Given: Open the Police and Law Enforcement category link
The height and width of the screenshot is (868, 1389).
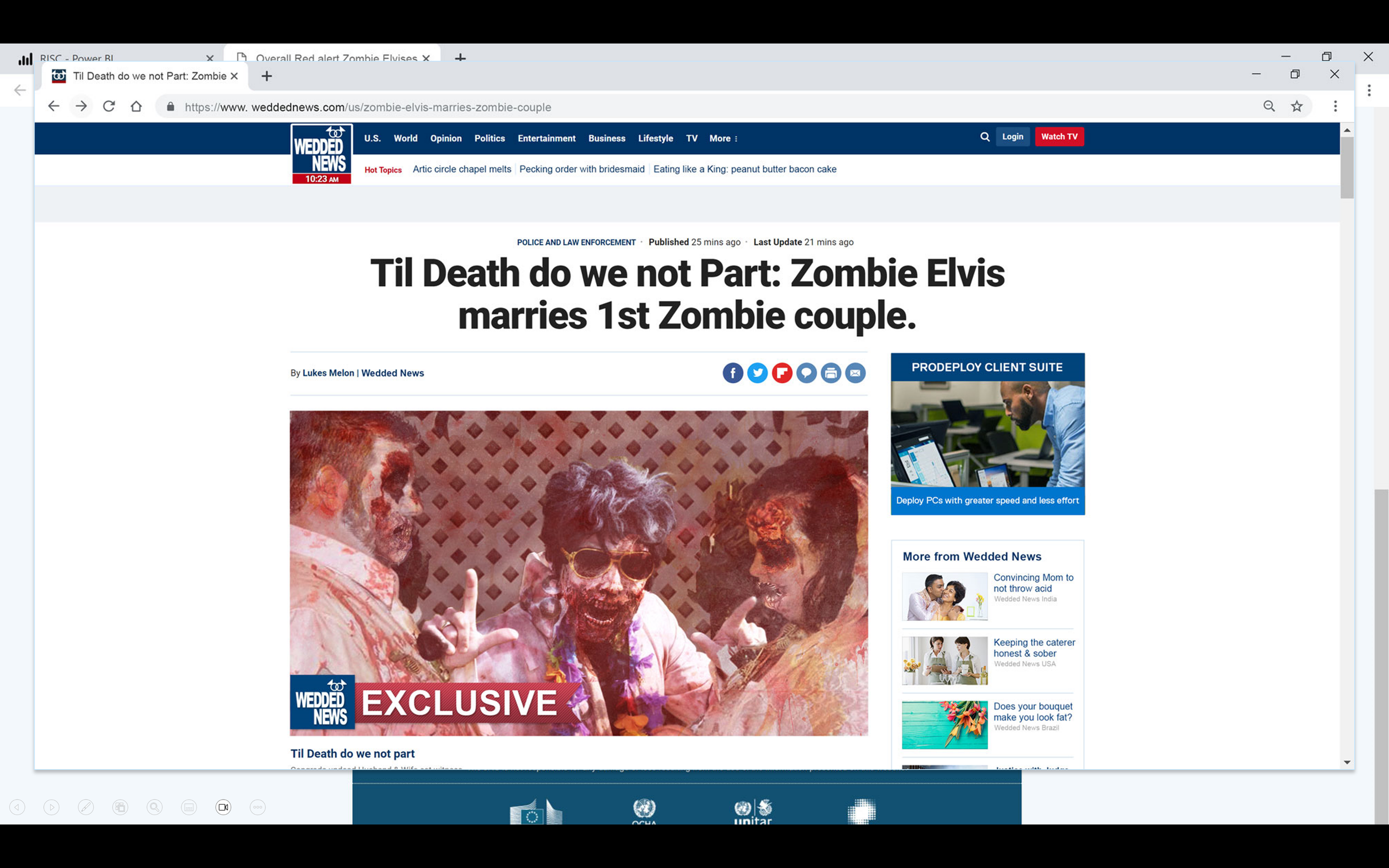Looking at the screenshot, I should pyautogui.click(x=576, y=242).
